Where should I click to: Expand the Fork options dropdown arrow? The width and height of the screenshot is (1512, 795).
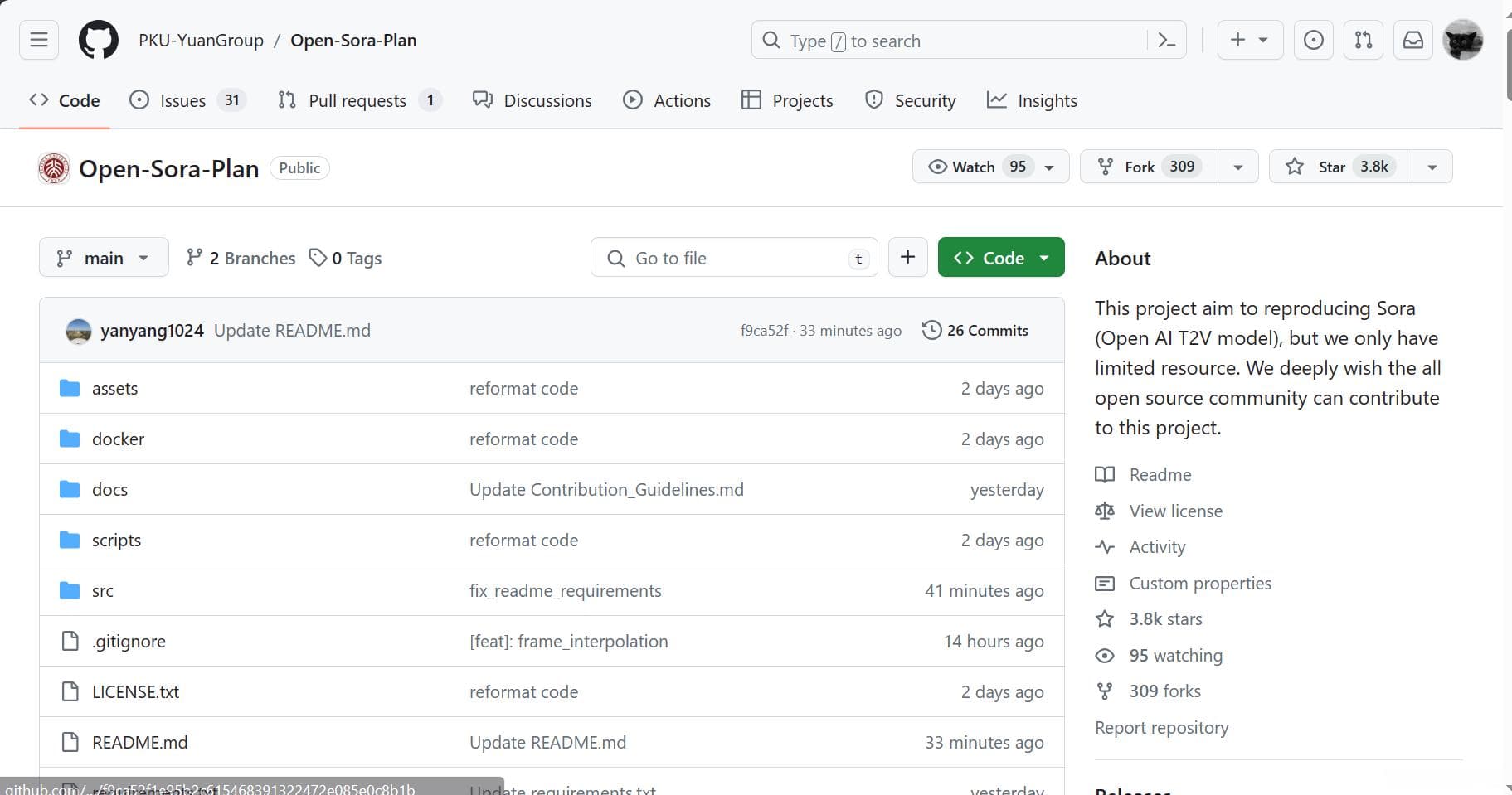(1237, 167)
